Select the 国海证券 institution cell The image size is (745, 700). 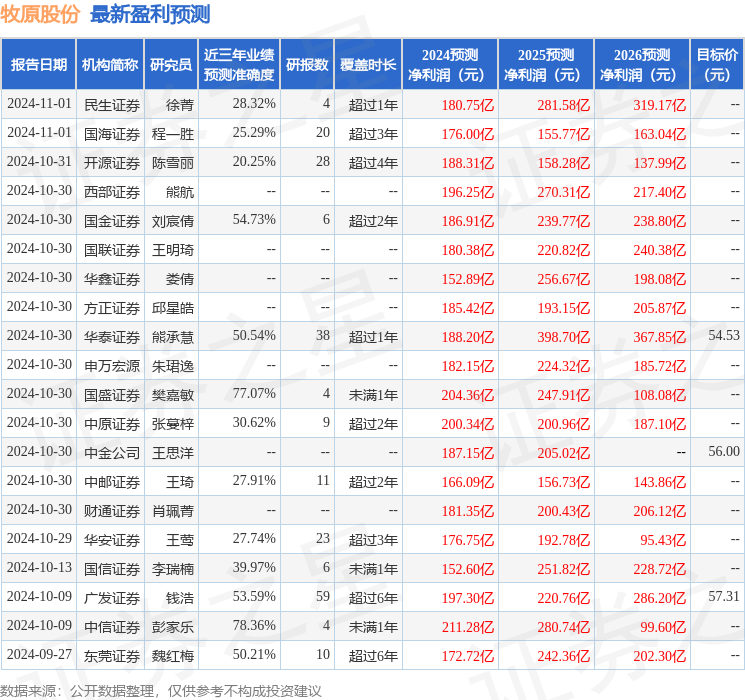point(112,134)
